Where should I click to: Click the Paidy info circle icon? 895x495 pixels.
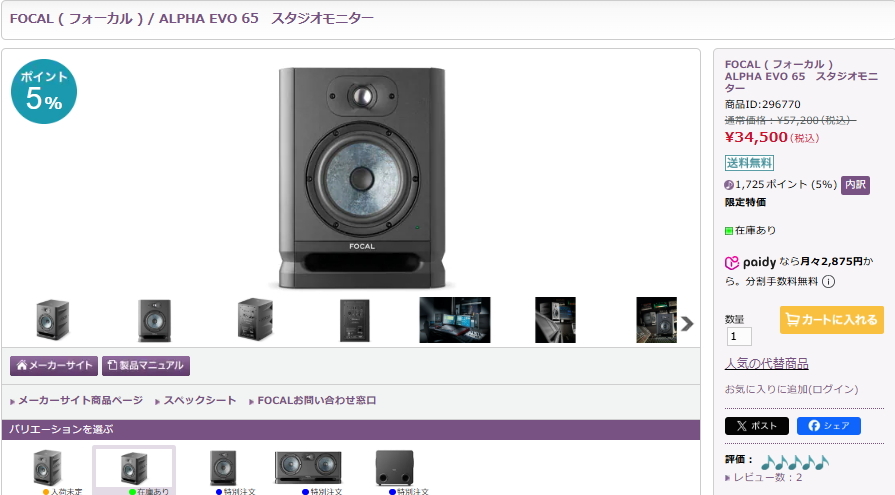(828, 281)
